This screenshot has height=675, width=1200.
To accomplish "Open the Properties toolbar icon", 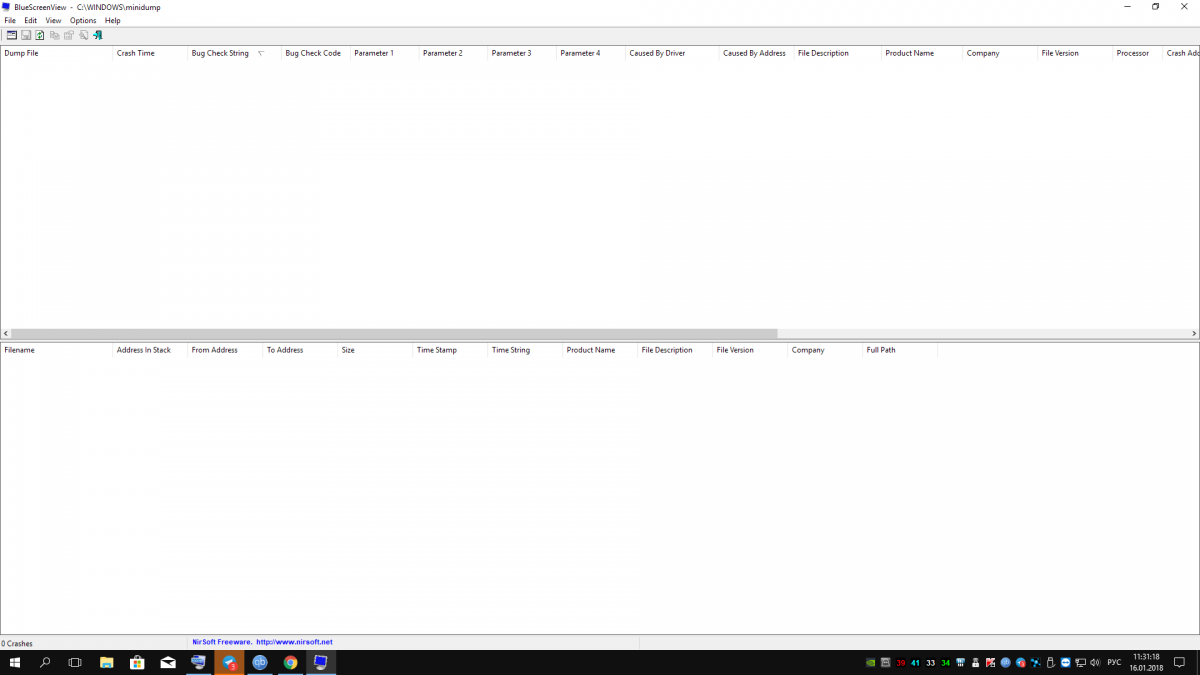I will tap(69, 35).
